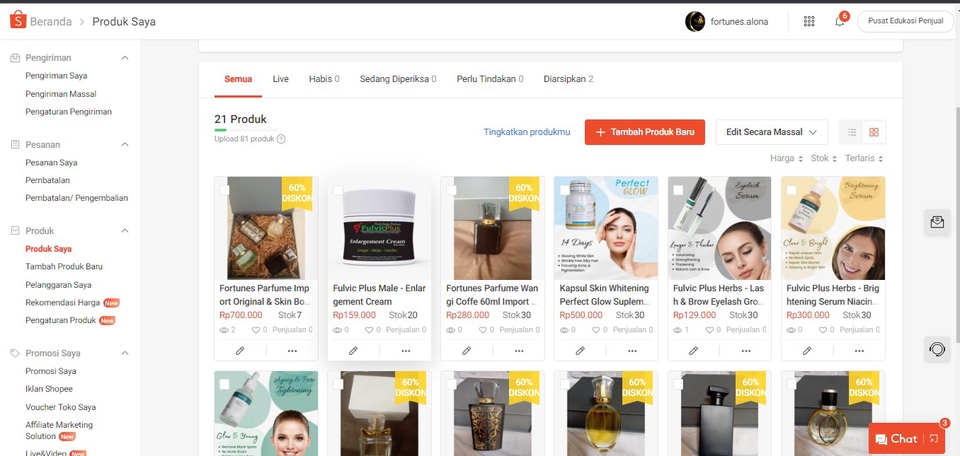Screen dimensions: 960x456
Task: Open Eyelash Serum product thumbnail
Action: pyautogui.click(x=719, y=228)
